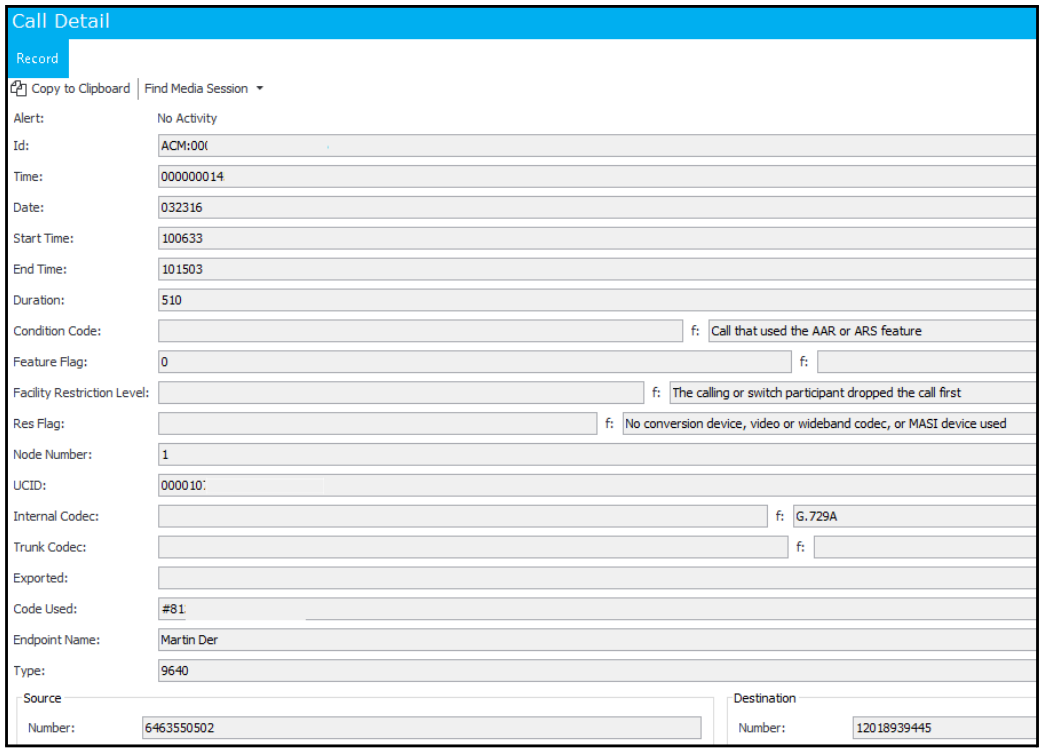This screenshot has height=752, width=1044.
Task: Click the Alert: label
Action: pos(29,119)
